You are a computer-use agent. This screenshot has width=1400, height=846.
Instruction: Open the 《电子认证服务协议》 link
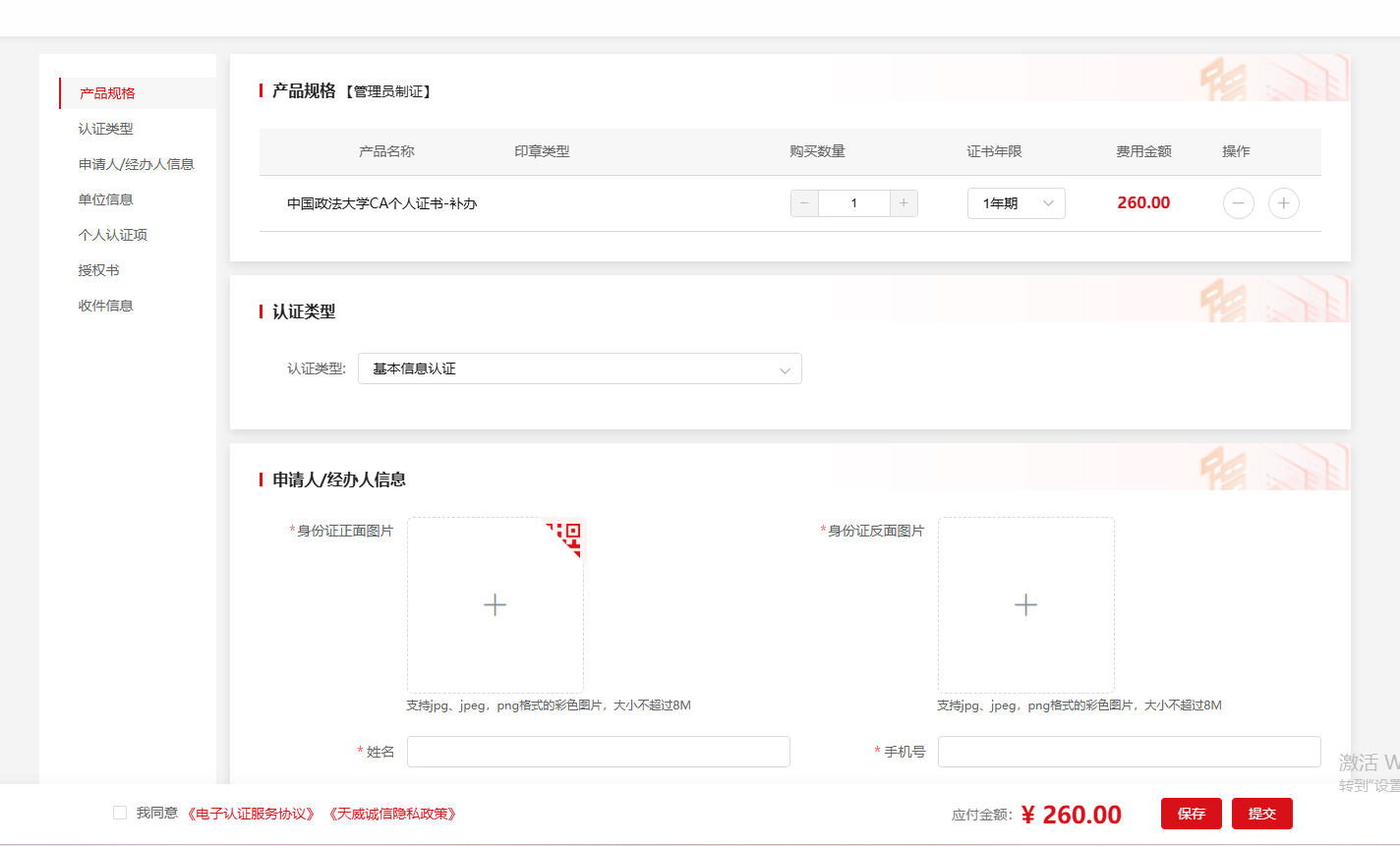(252, 814)
